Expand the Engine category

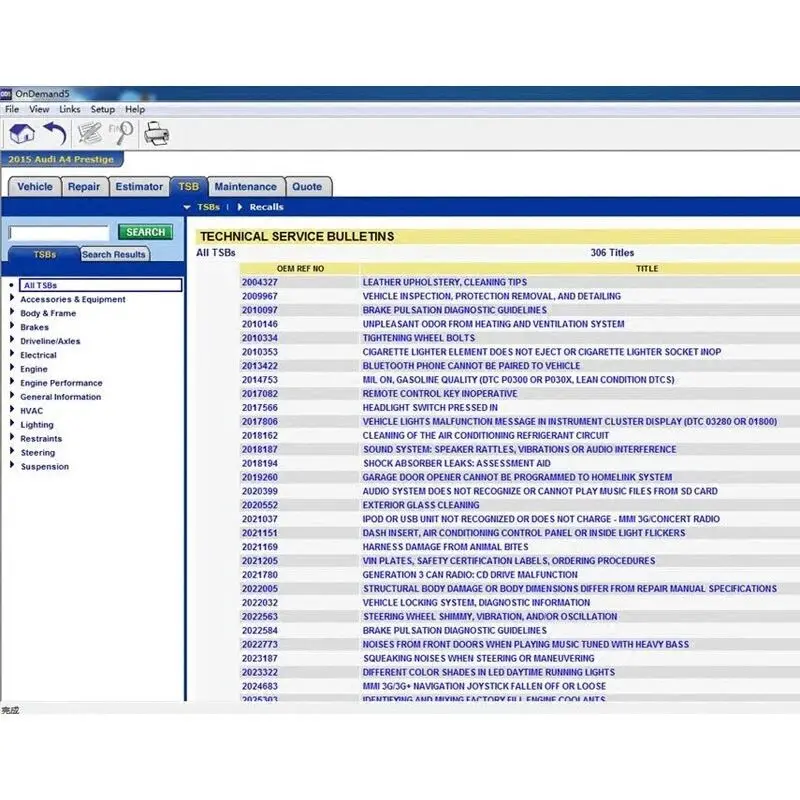[x=33, y=369]
